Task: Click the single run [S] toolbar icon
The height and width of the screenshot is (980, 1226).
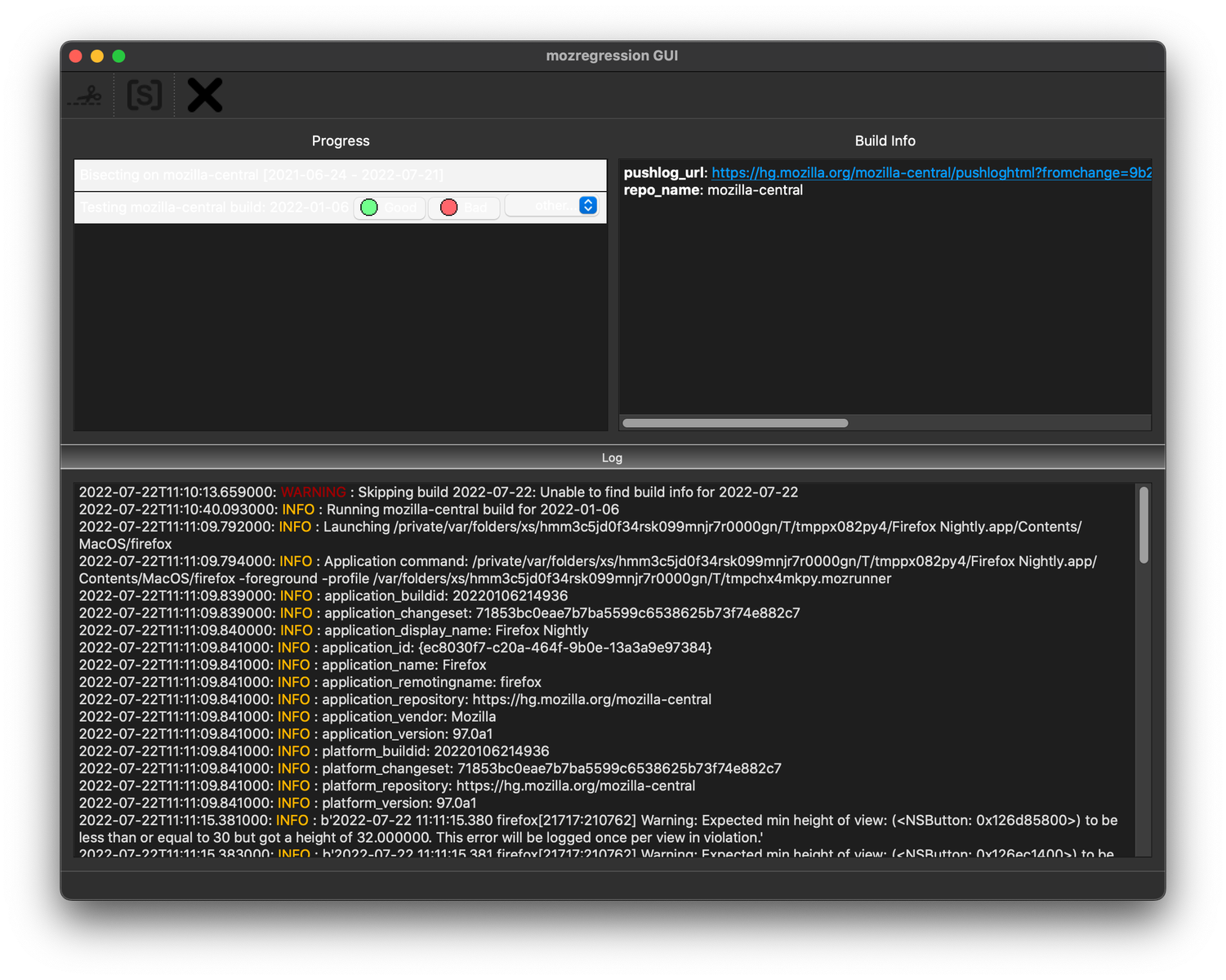Action: pyautogui.click(x=145, y=96)
